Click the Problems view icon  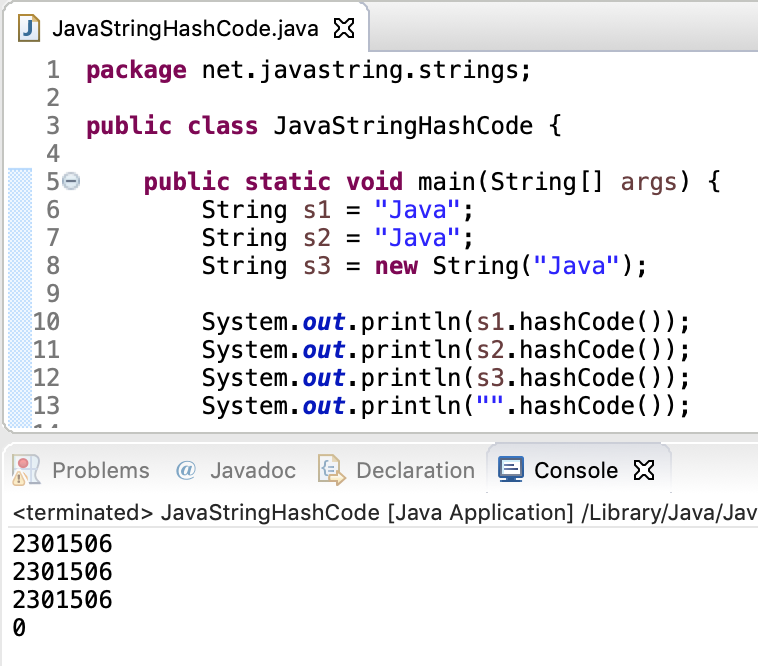click(28, 470)
